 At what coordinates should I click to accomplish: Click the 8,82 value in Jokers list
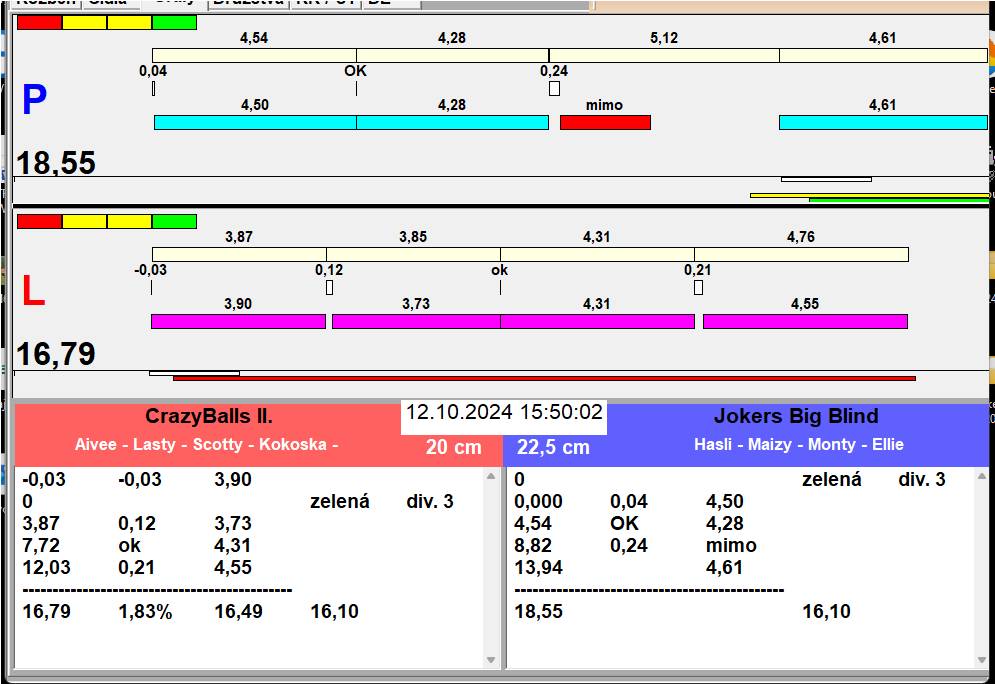tap(533, 545)
